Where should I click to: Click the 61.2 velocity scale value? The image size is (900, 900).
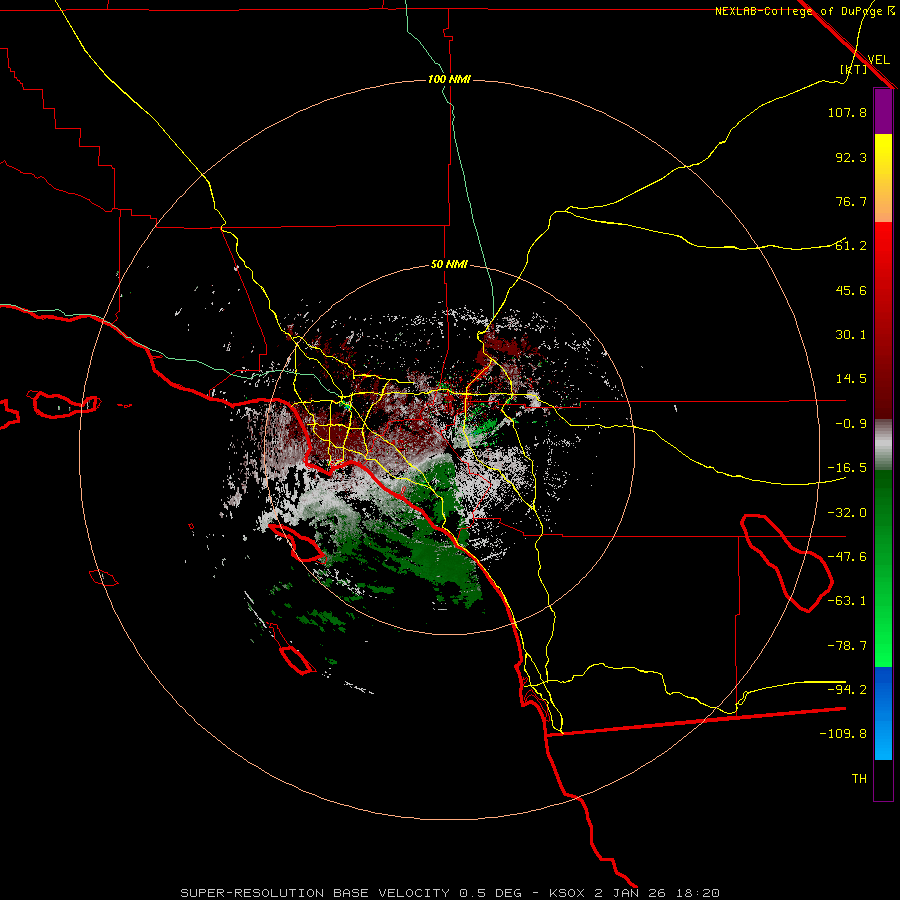coord(851,246)
